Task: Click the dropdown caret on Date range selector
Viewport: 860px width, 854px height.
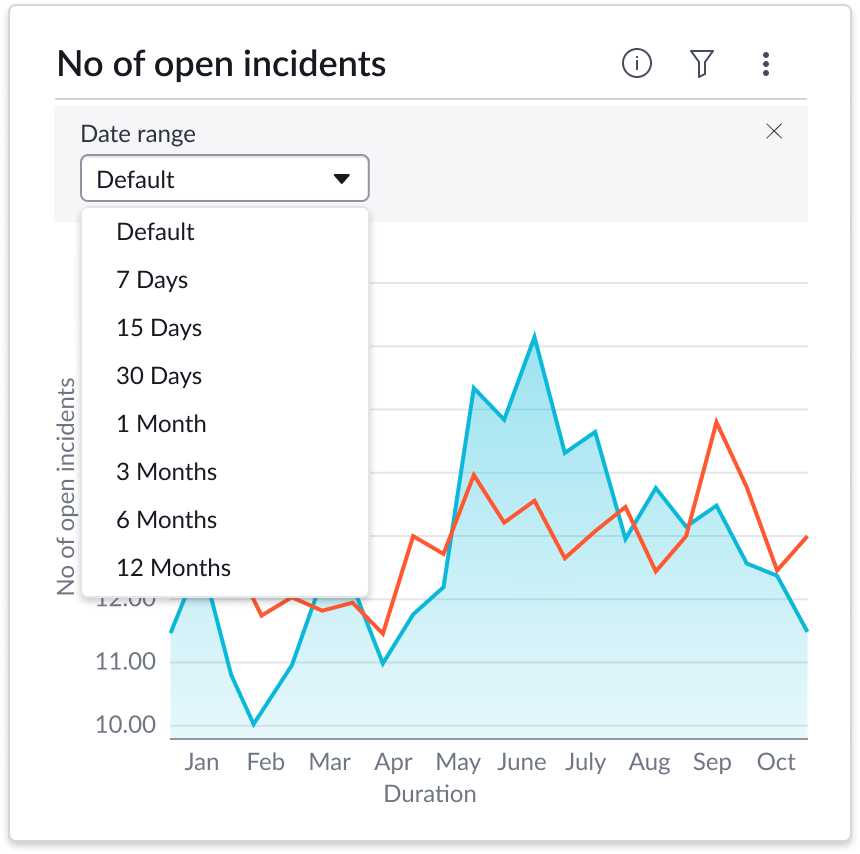Action: [x=343, y=178]
